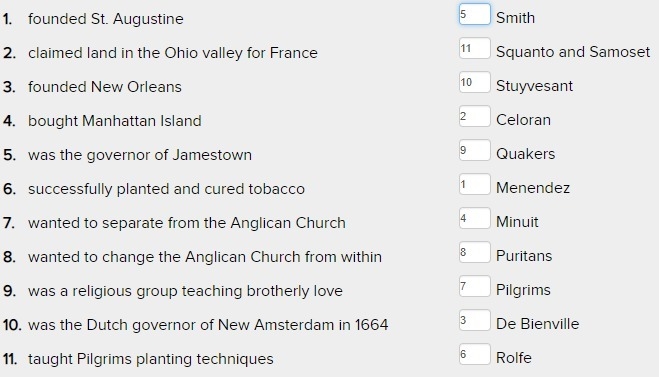Focus the answer field next to Minuit
Viewport: 659px width, 377px height.
pyautogui.click(x=474, y=219)
